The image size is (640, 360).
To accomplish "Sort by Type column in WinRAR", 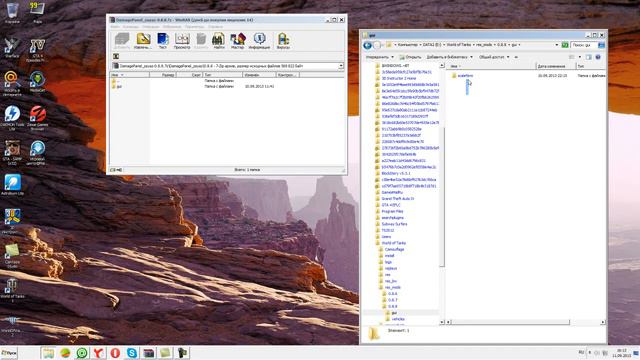I will (x=222, y=75).
